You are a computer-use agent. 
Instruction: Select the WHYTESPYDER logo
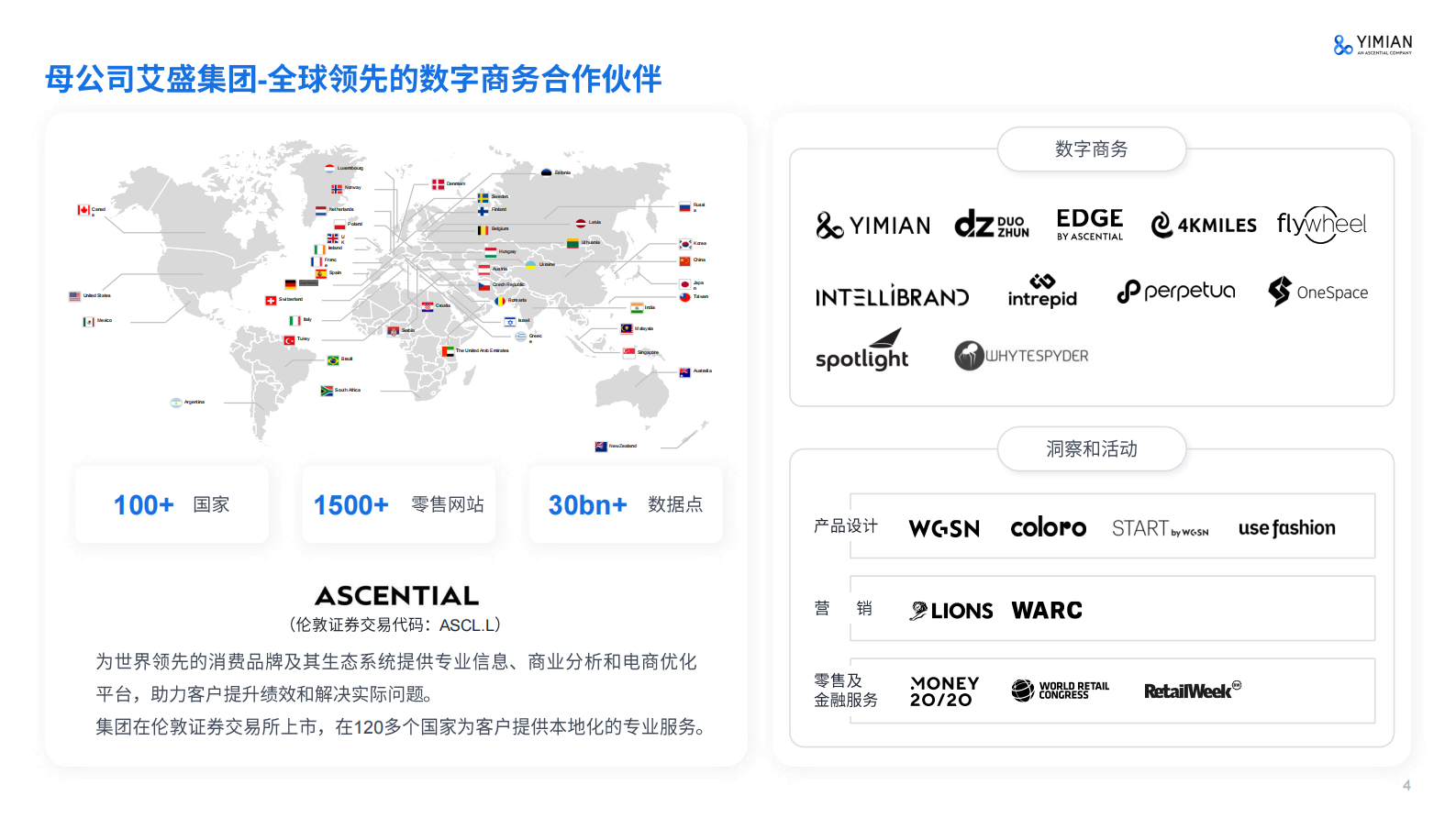point(1021,356)
